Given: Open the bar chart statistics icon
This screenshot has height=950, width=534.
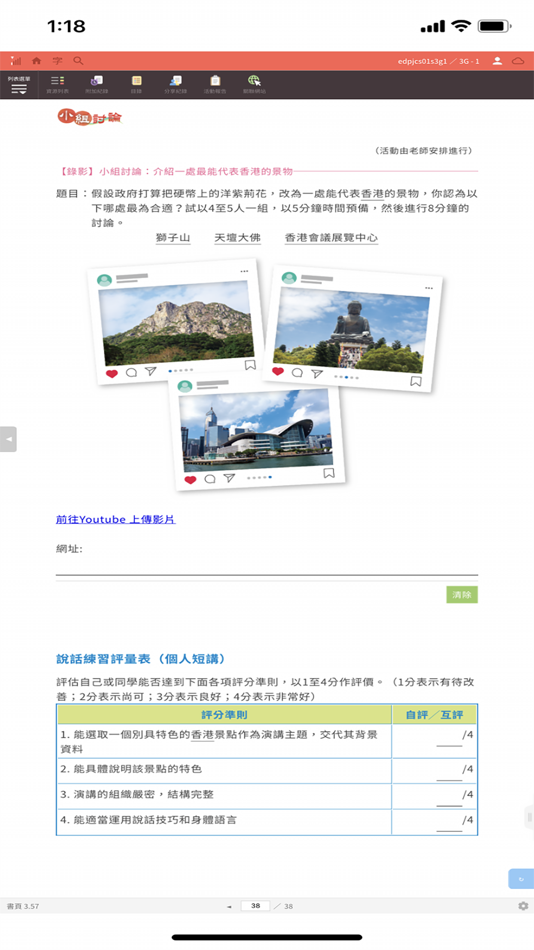Looking at the screenshot, I should pyautogui.click(x=16, y=61).
